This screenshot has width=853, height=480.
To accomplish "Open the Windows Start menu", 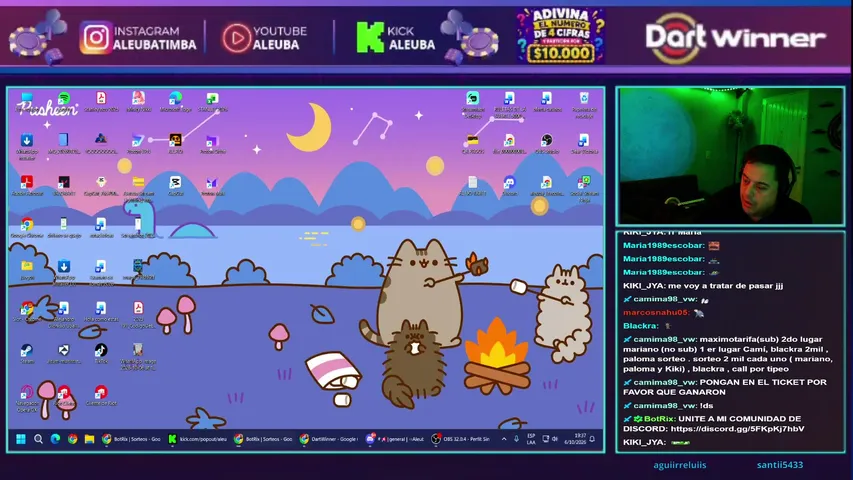I will click(x=21, y=439).
